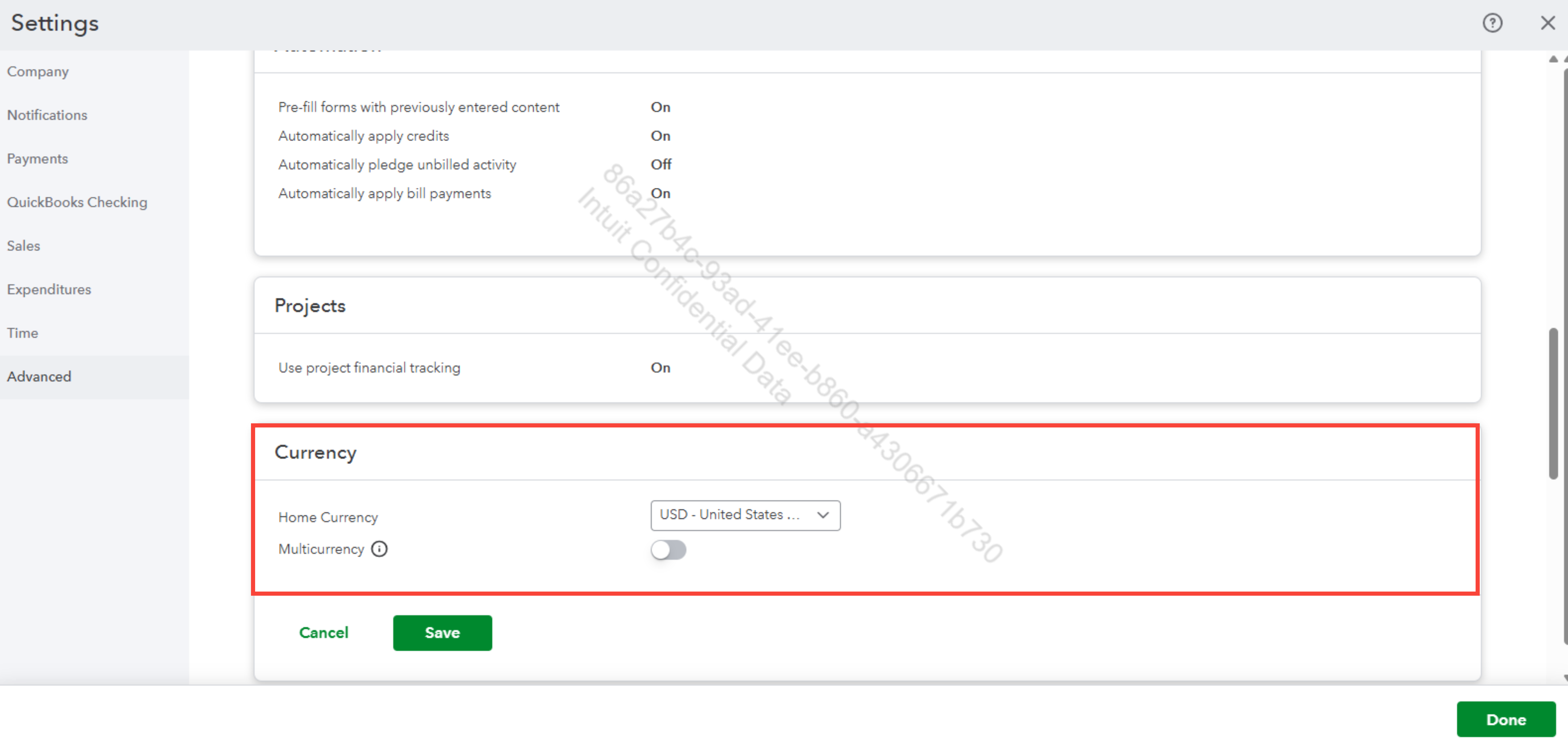Click the Cancel link
Viewport: 1568px width, 746px height.
(x=323, y=633)
